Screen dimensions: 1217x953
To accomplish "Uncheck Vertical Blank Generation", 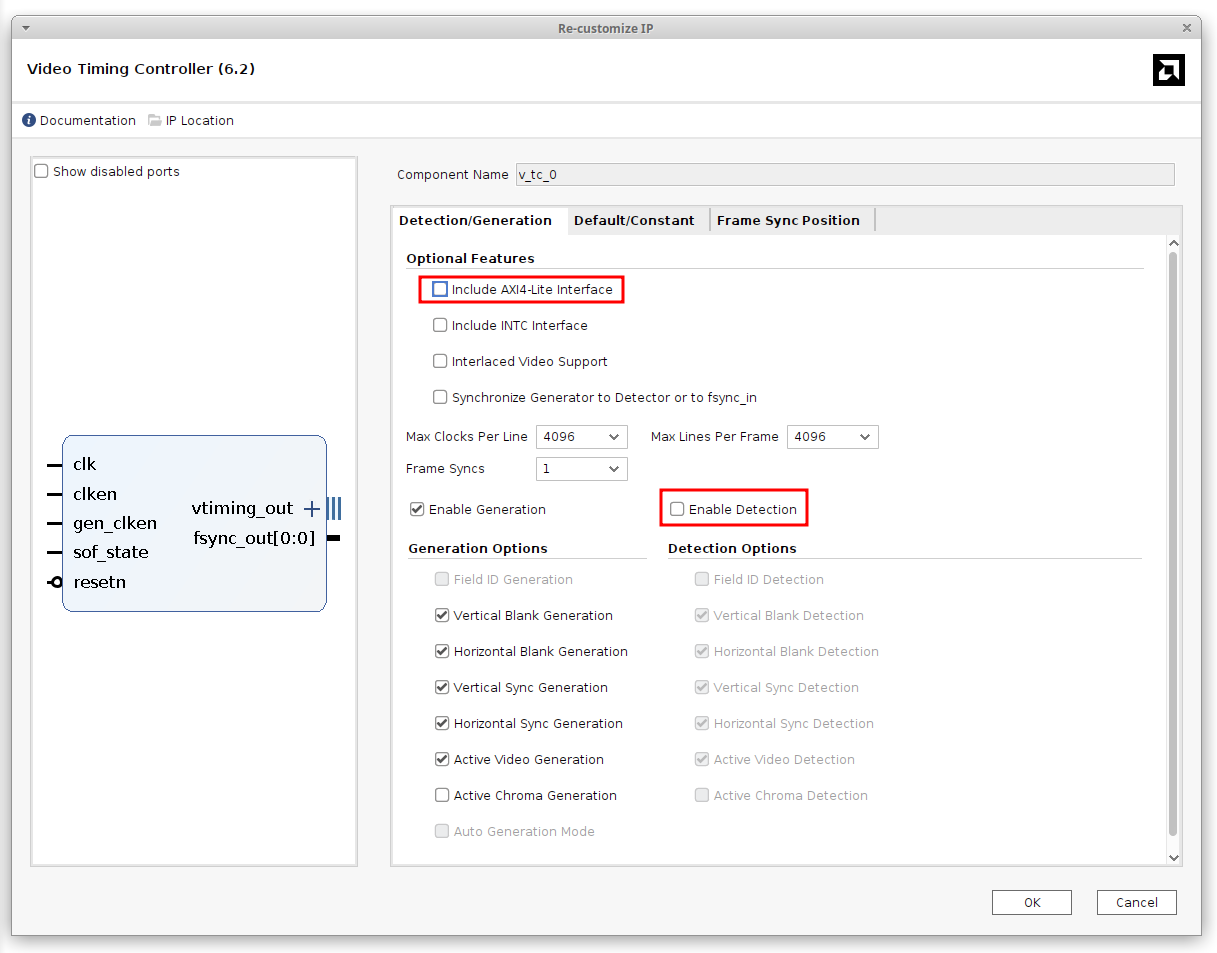I will click(442, 615).
